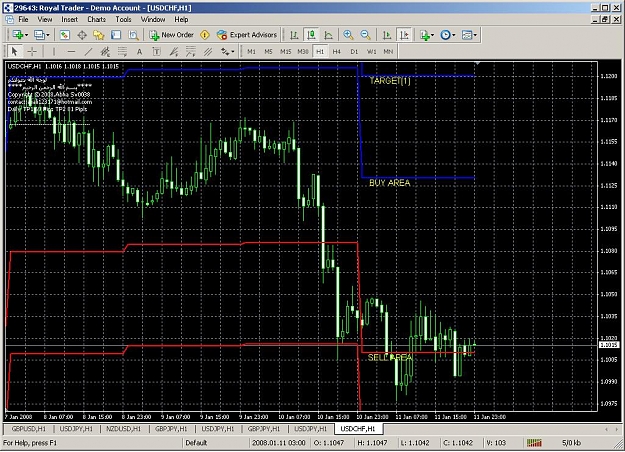
Task: Zoom in on the chart
Action: coord(348,35)
